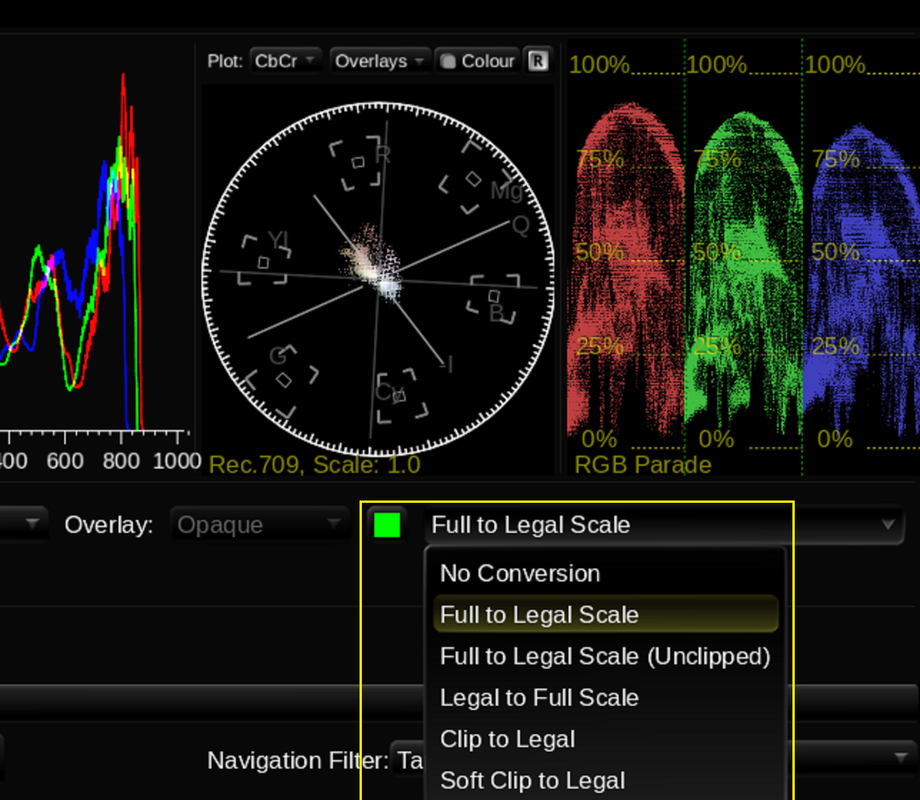Click the green colour swatch
920x800 pixels.
387,525
